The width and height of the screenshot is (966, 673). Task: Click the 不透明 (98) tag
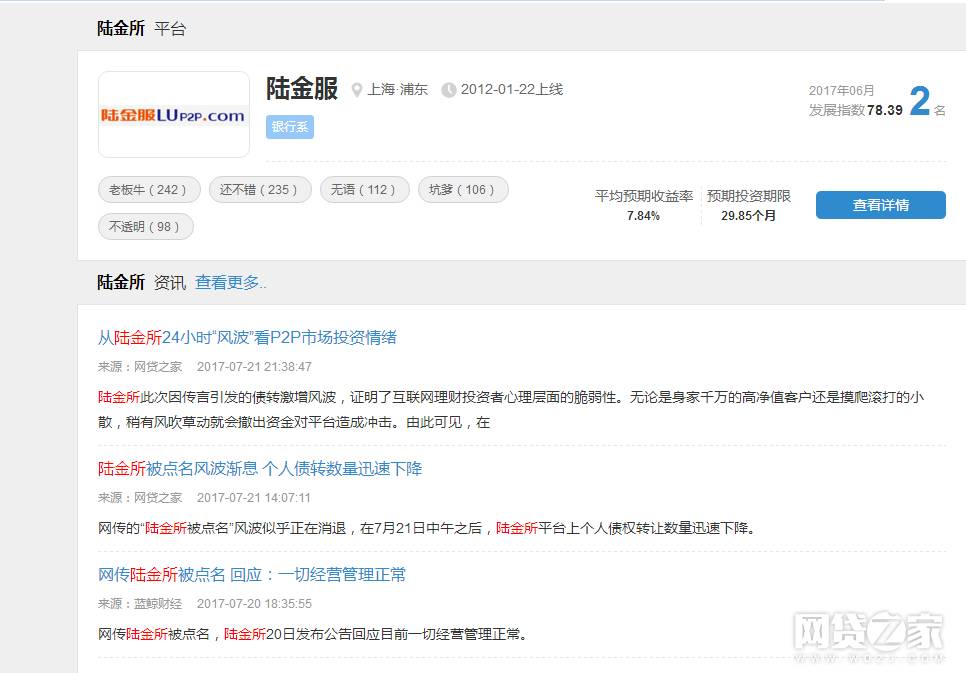(x=146, y=227)
